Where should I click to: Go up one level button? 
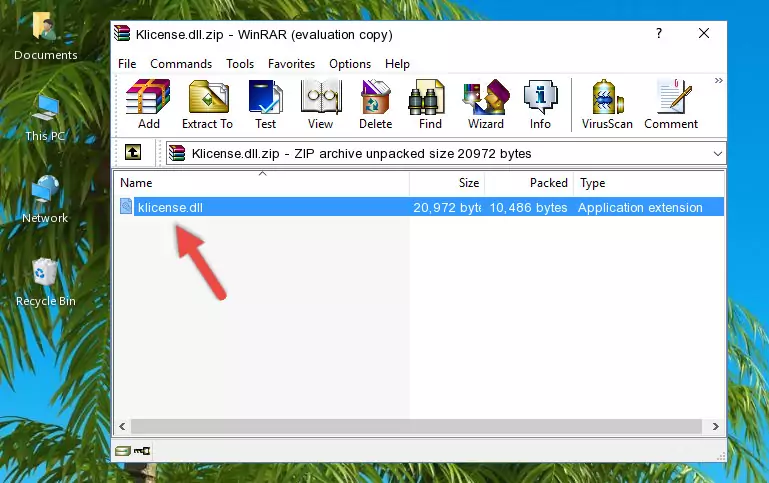click(x=133, y=153)
